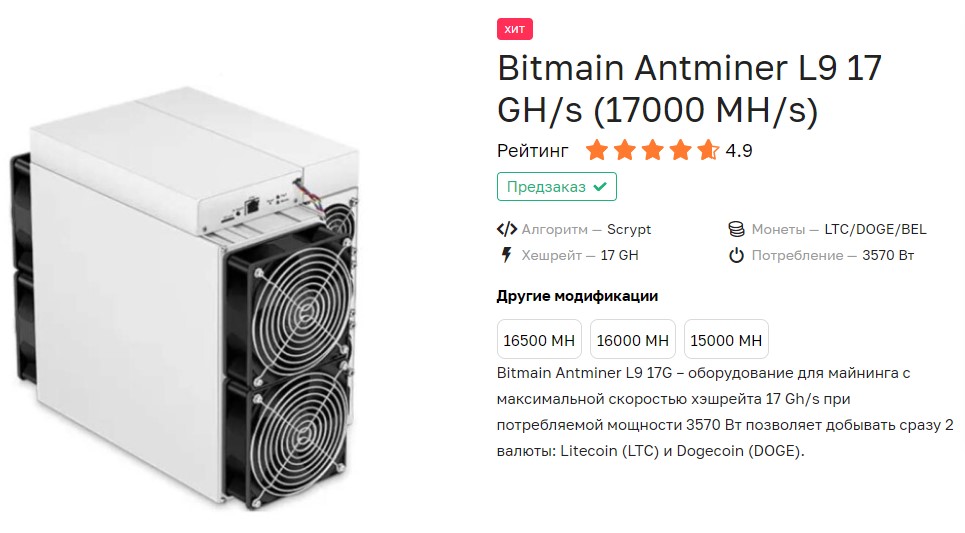The width and height of the screenshot is (965, 533).
Task: Click the Bitmain Antminer L9 title
Action: [688, 89]
